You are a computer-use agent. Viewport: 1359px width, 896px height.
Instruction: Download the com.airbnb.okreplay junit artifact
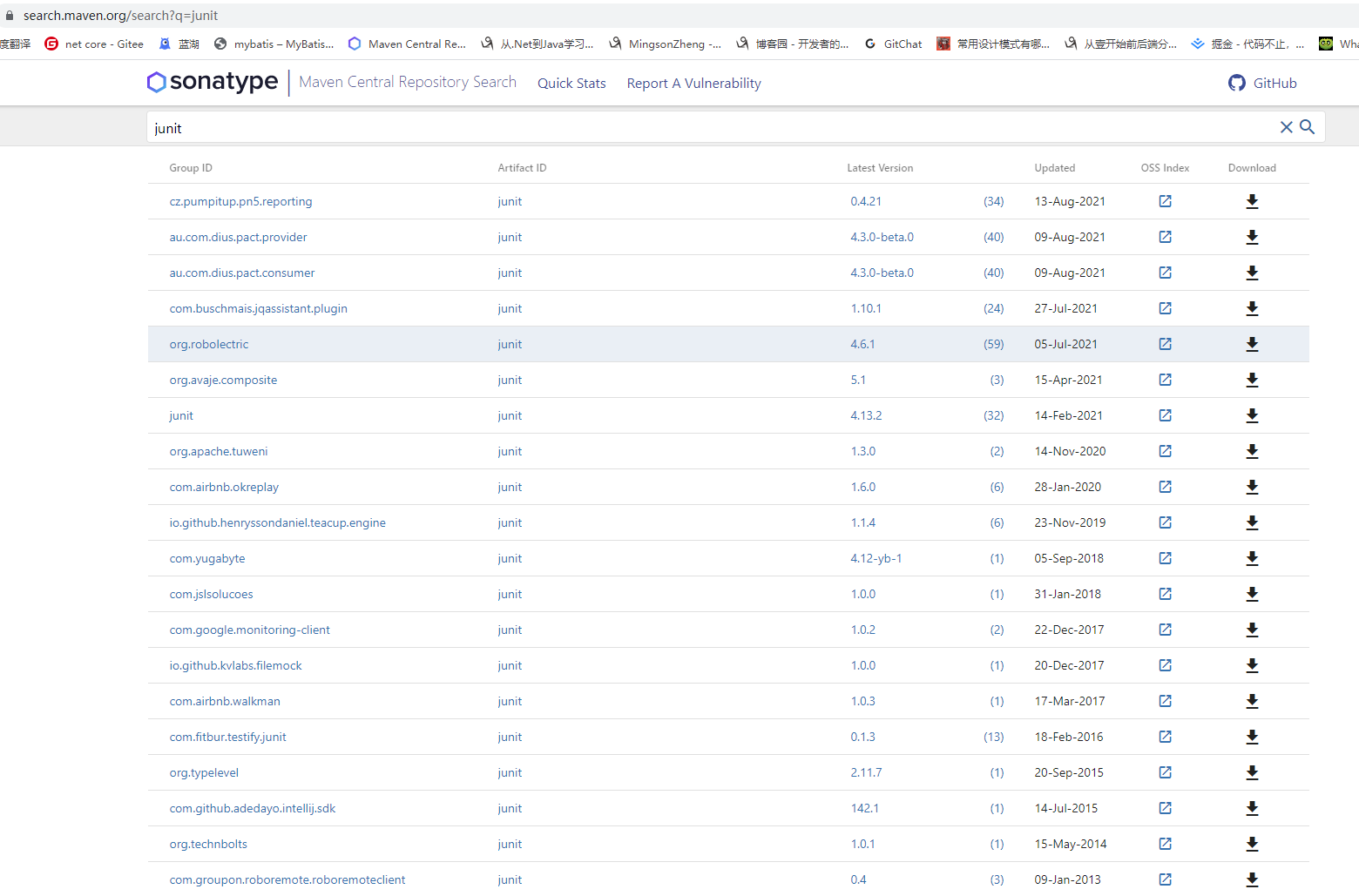tap(1252, 487)
